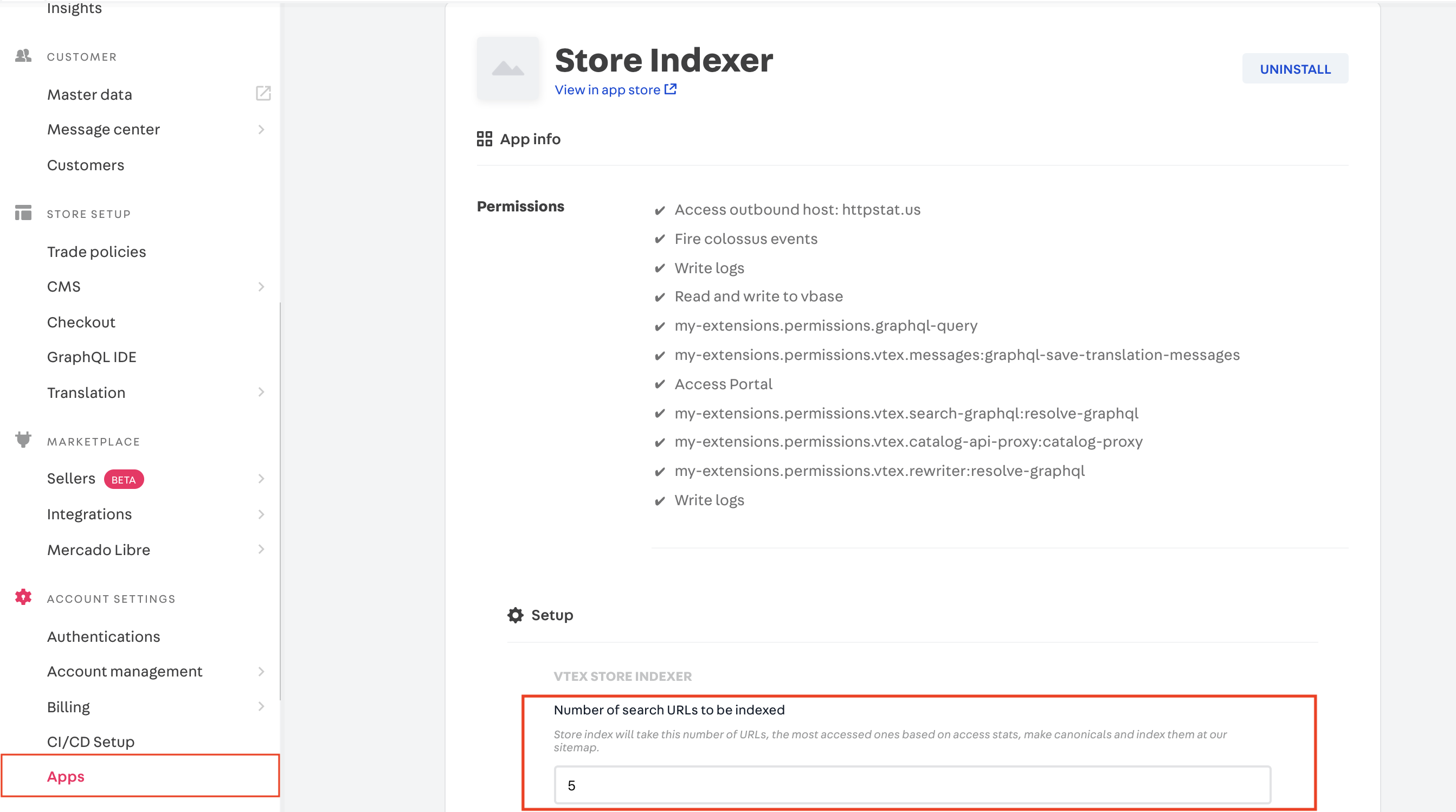Expand the Translation submenu chevron
The height and width of the screenshot is (812, 1456).
pyautogui.click(x=261, y=392)
